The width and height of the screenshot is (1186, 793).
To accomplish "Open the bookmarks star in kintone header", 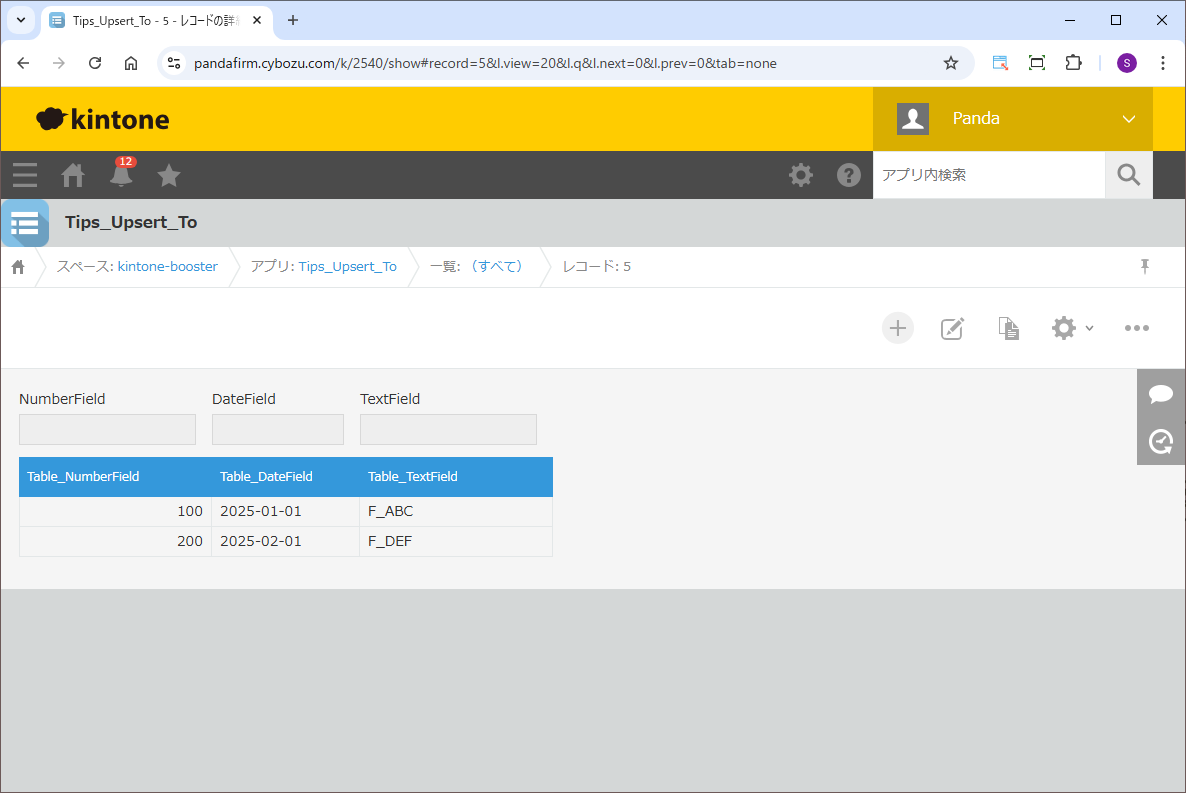I will click(x=169, y=175).
